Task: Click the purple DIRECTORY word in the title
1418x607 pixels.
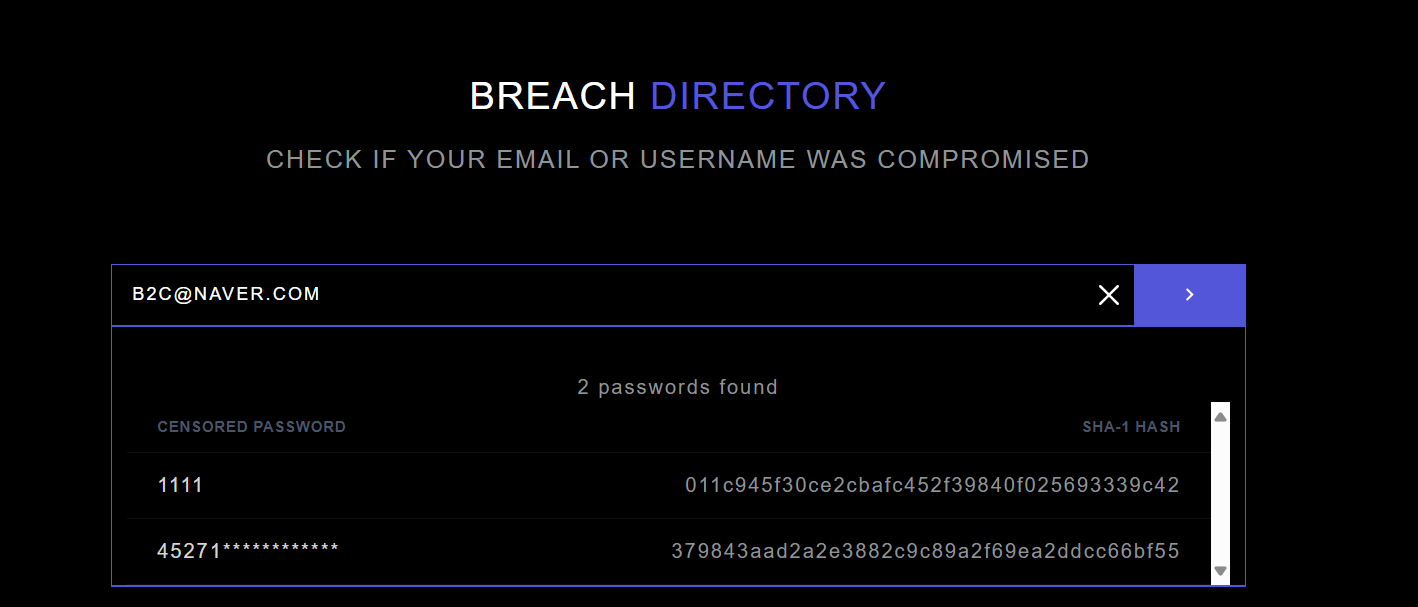Action: point(768,96)
